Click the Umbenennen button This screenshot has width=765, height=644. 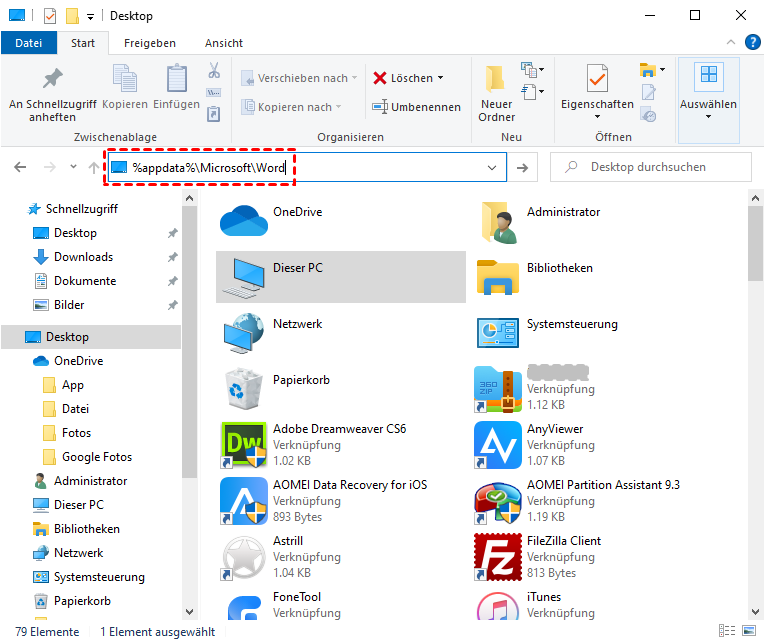pos(416,107)
